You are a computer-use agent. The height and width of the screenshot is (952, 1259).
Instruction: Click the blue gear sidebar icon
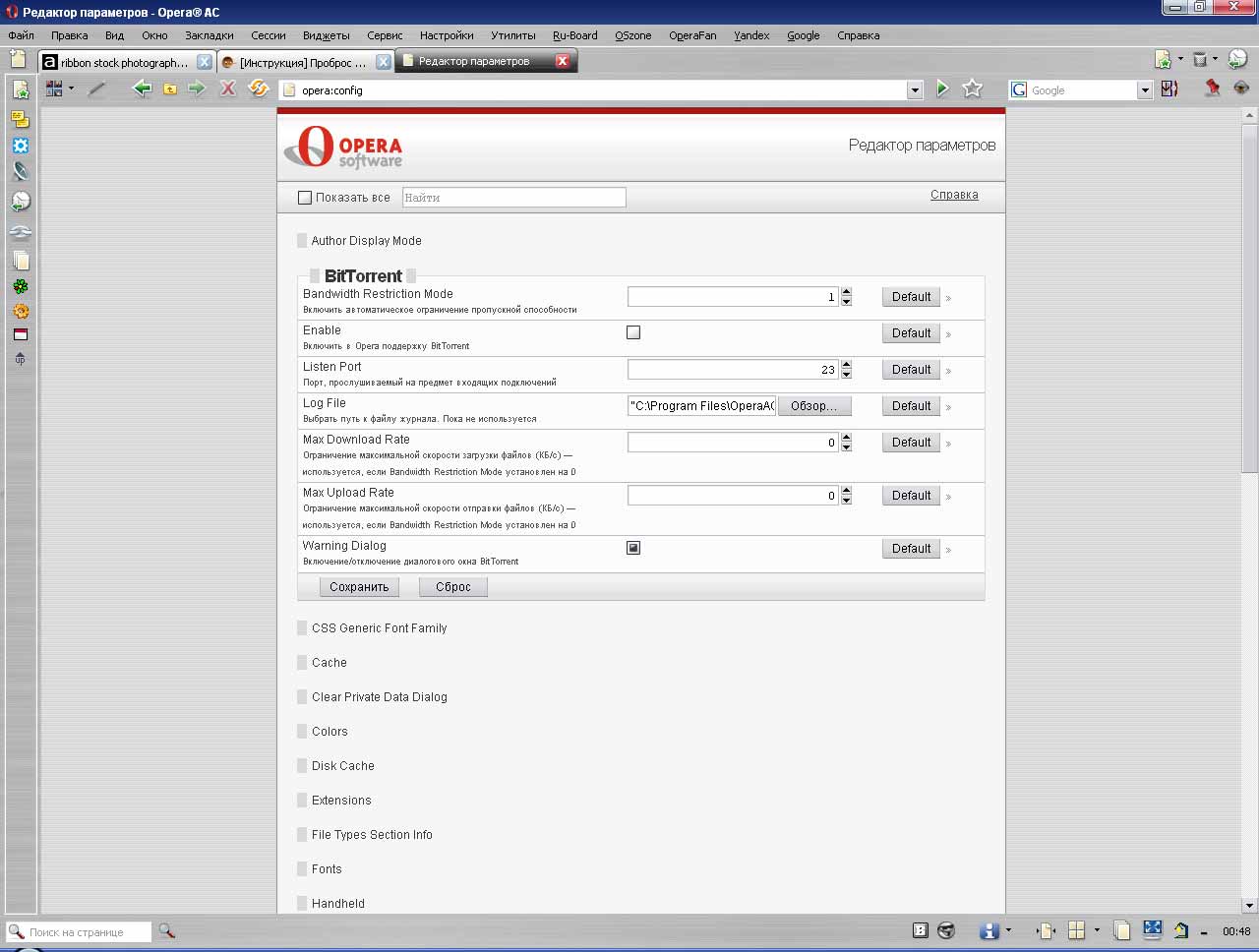point(21,146)
